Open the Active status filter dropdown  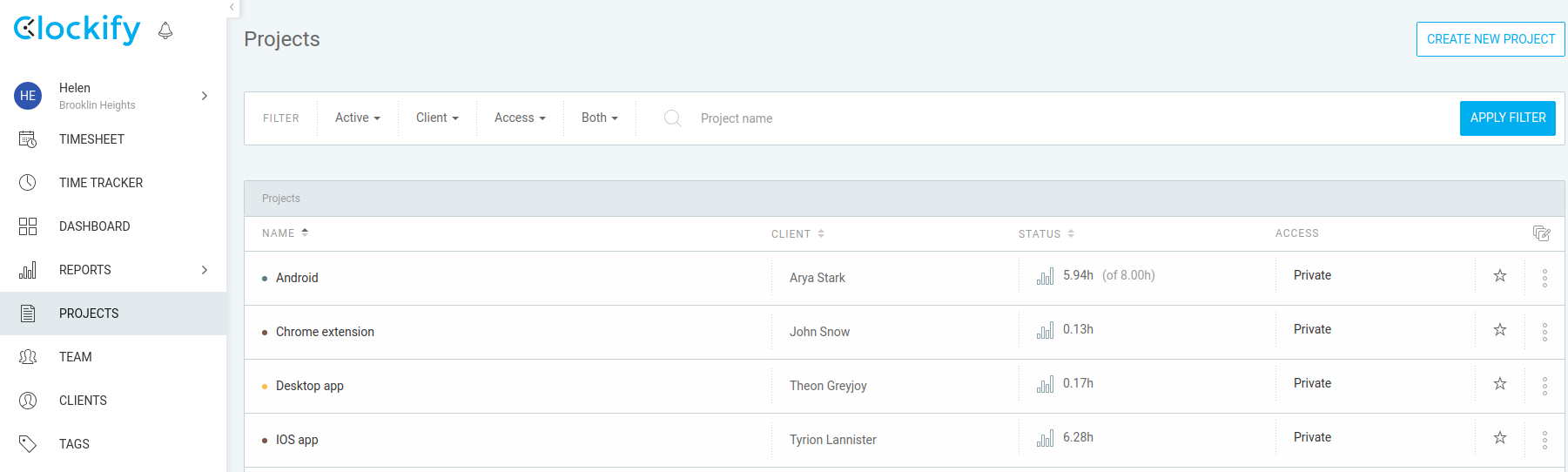(358, 118)
